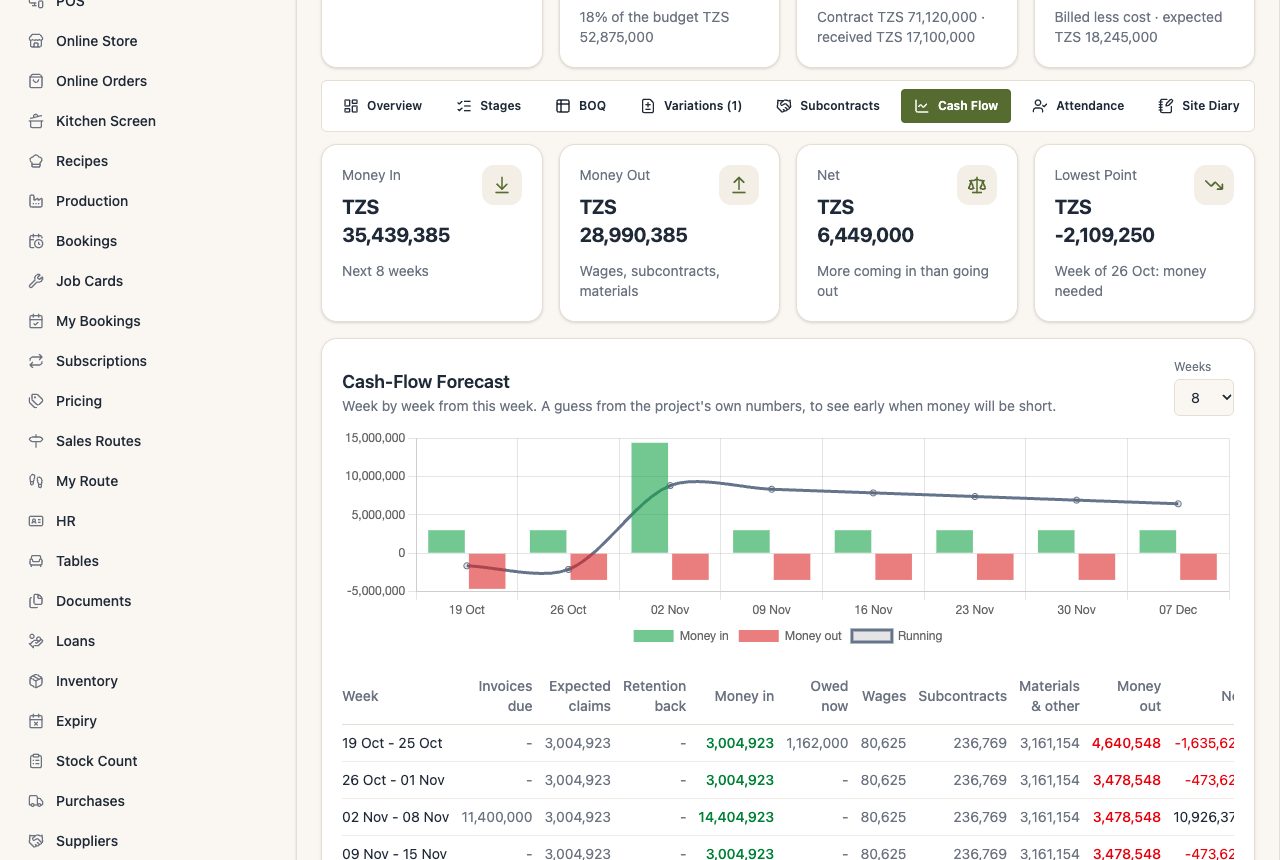Click the Sales Routes signpost icon
This screenshot has width=1280, height=860.
(x=36, y=441)
